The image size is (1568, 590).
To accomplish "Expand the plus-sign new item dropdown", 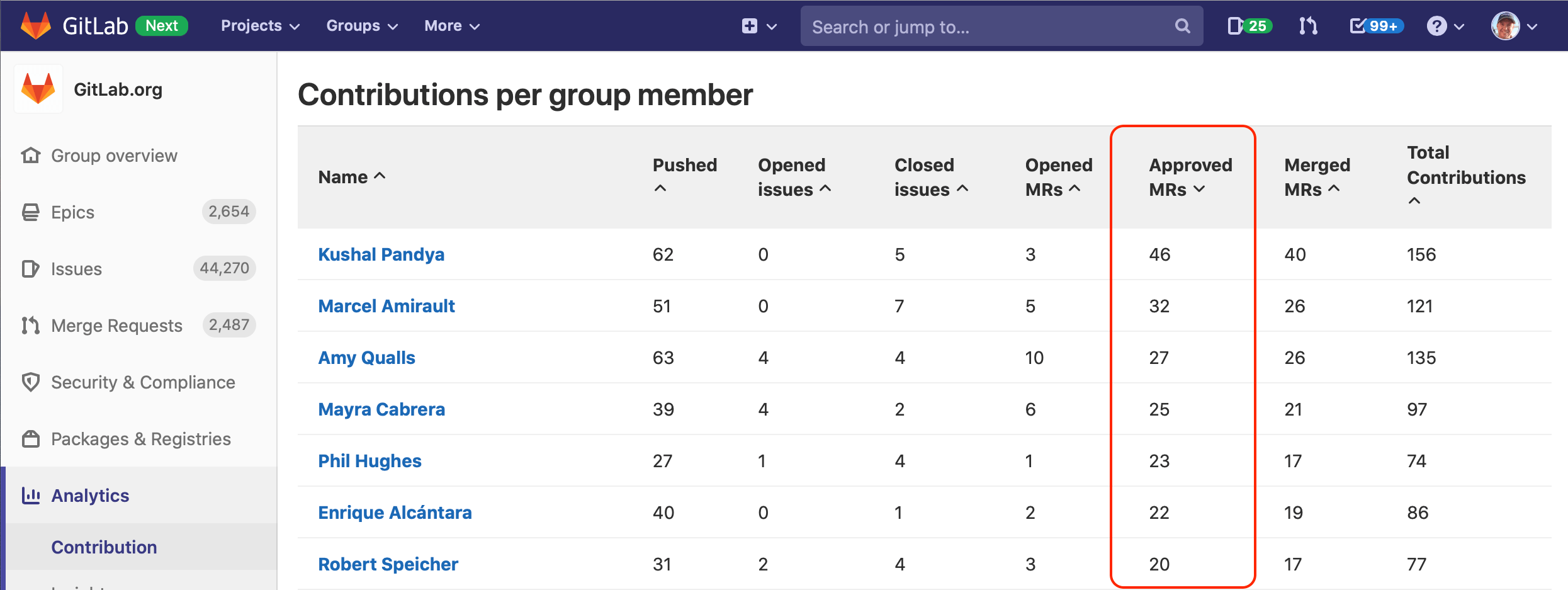I will pos(759,26).
